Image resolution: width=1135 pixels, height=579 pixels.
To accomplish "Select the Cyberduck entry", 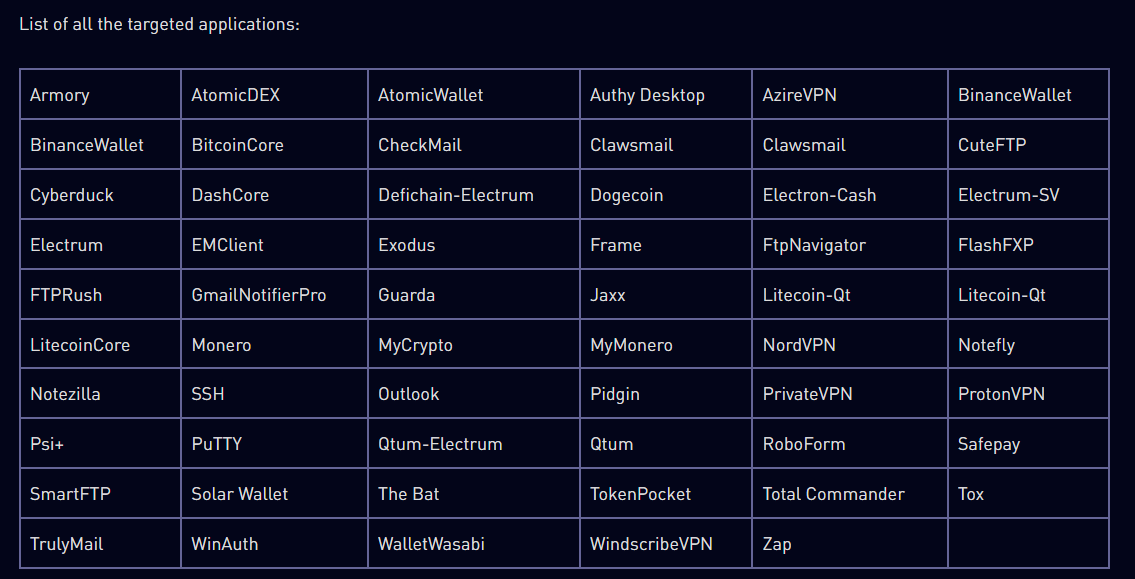I will pos(100,194).
